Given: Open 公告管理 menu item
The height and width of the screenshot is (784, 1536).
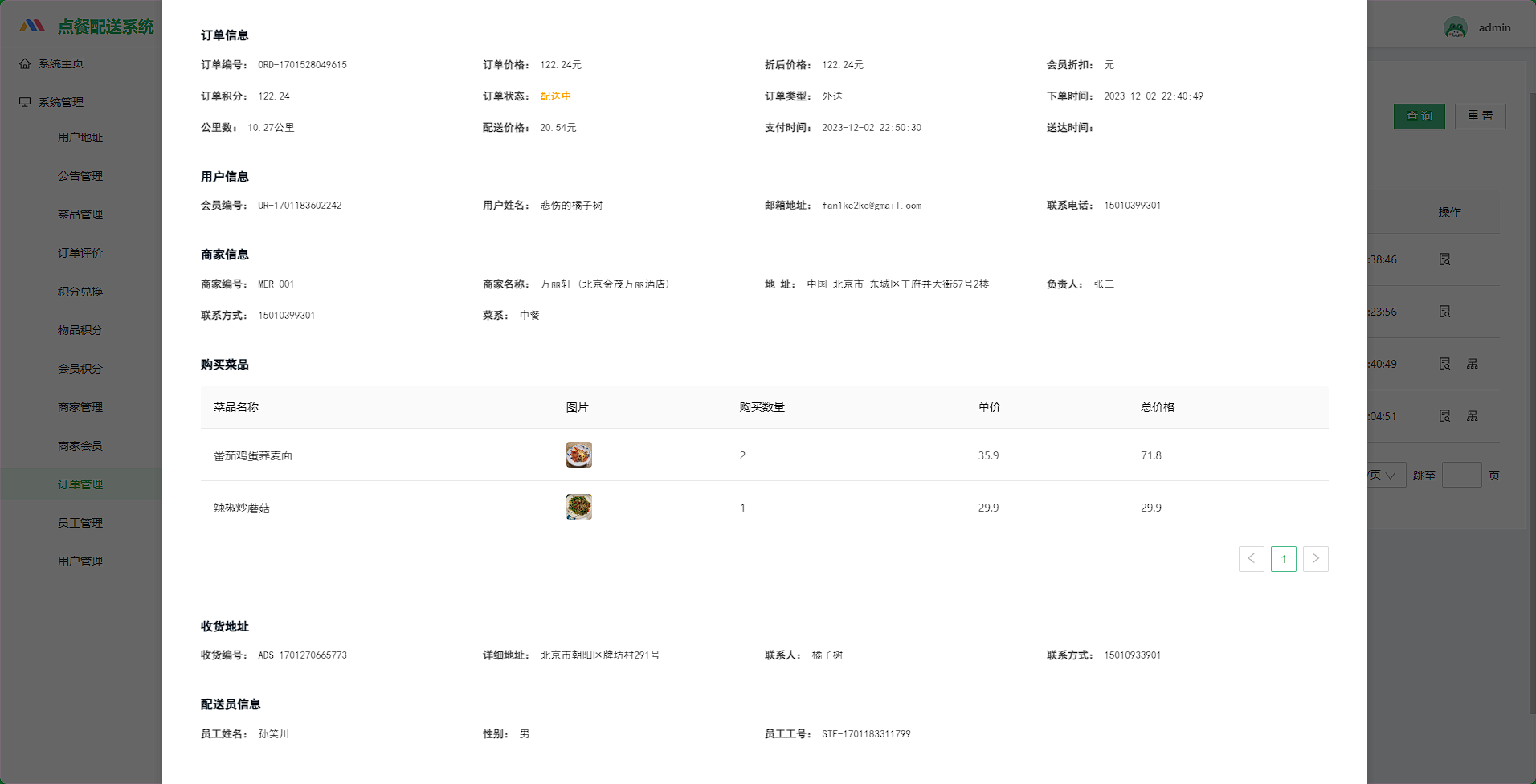Looking at the screenshot, I should point(81,176).
